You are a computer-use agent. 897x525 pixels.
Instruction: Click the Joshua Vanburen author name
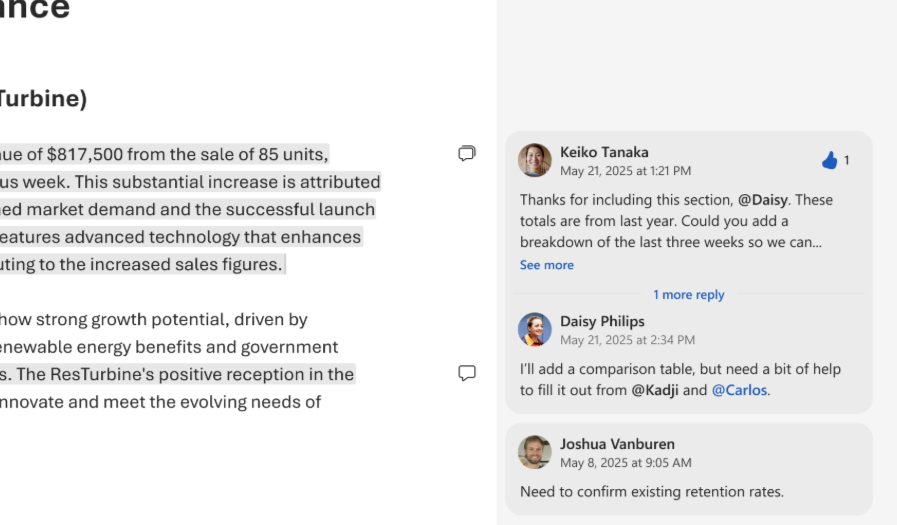click(617, 444)
